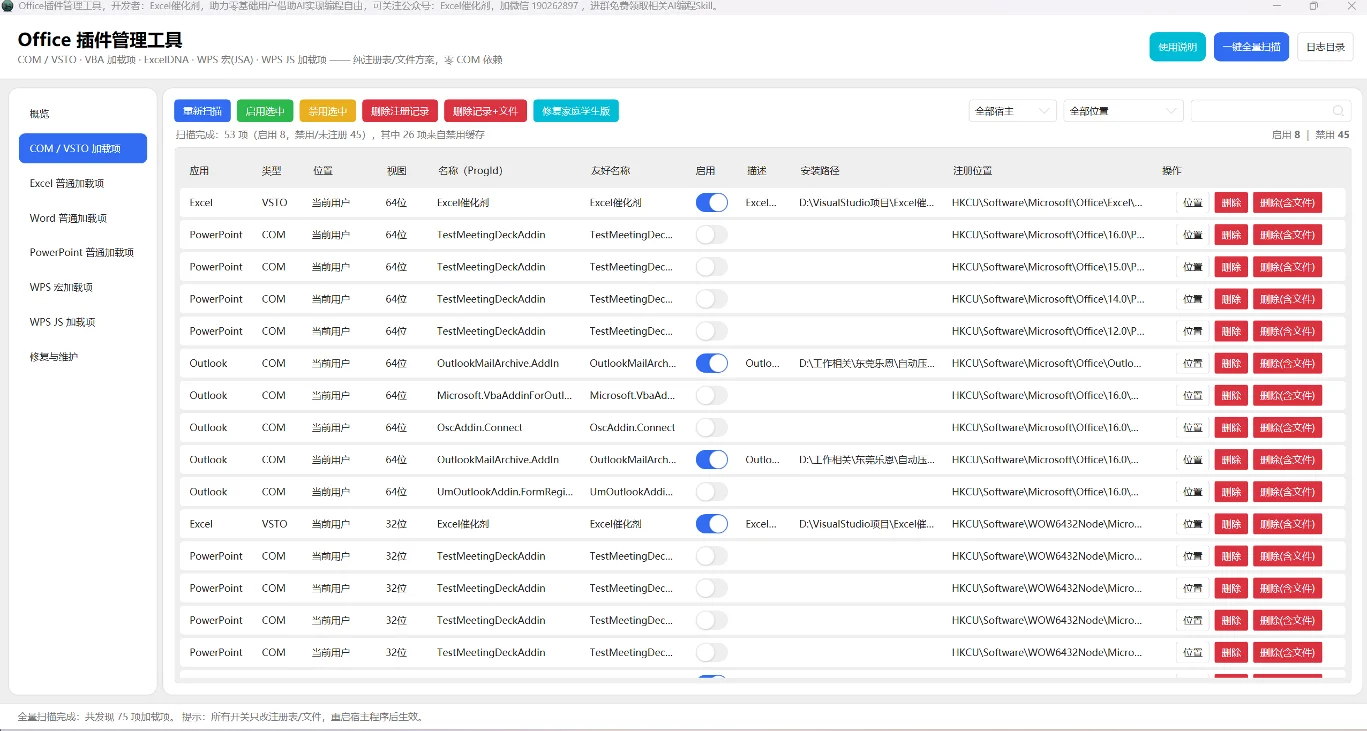The width and height of the screenshot is (1367, 731).
Task: Click the 名称 (ProgId) column header
Action: click(470, 171)
